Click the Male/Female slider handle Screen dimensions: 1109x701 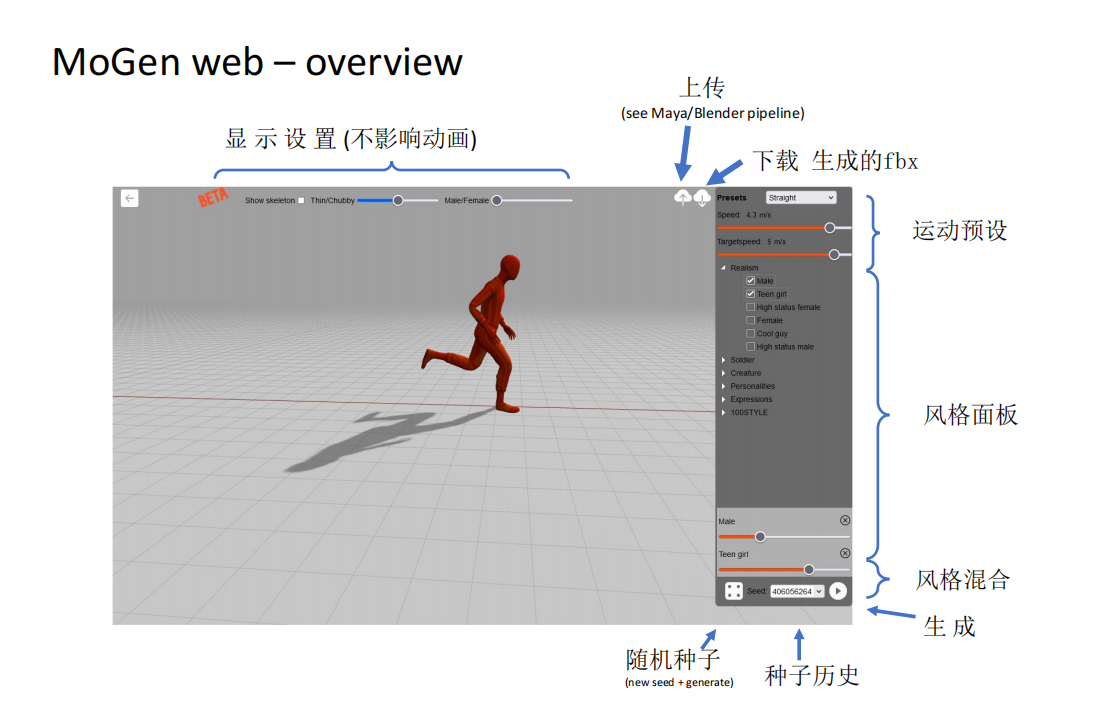(x=497, y=201)
